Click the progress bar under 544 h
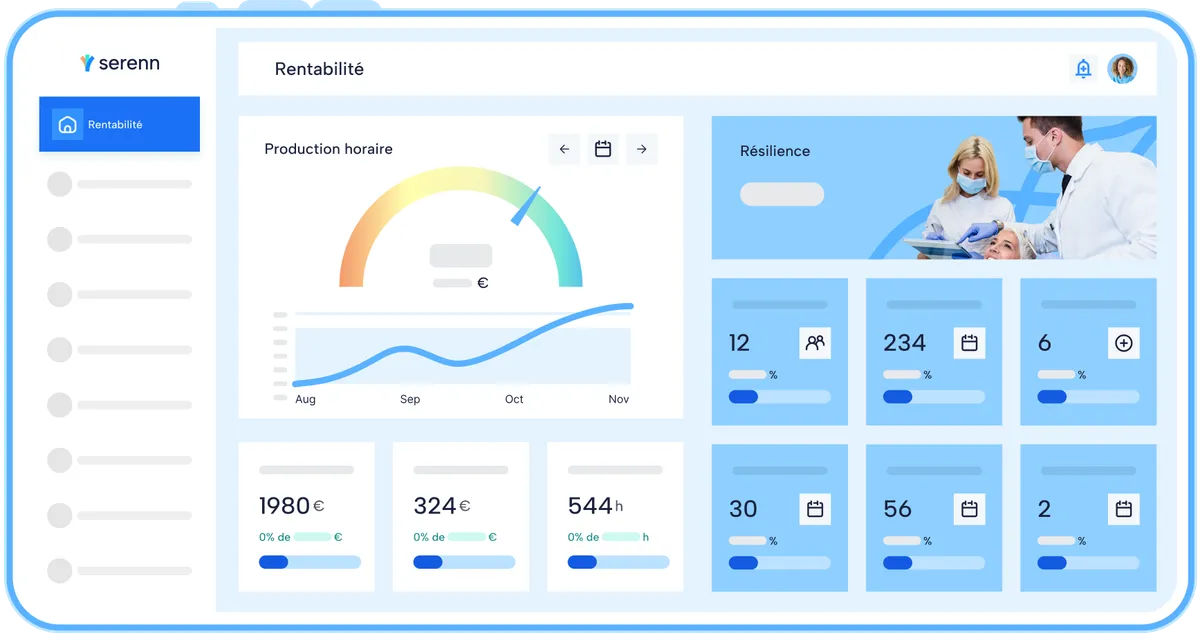 618,562
